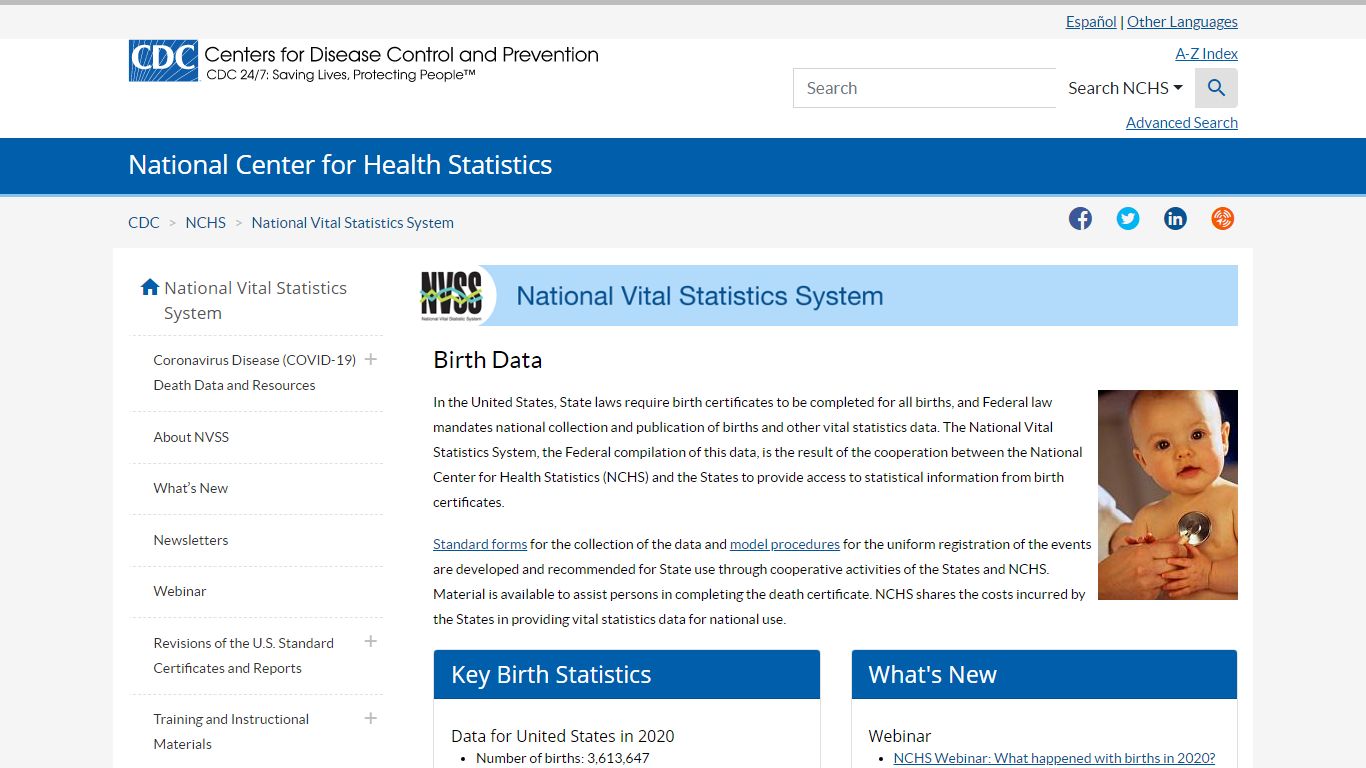Go to CDC breadcrumb
The width and height of the screenshot is (1366, 768).
click(144, 223)
